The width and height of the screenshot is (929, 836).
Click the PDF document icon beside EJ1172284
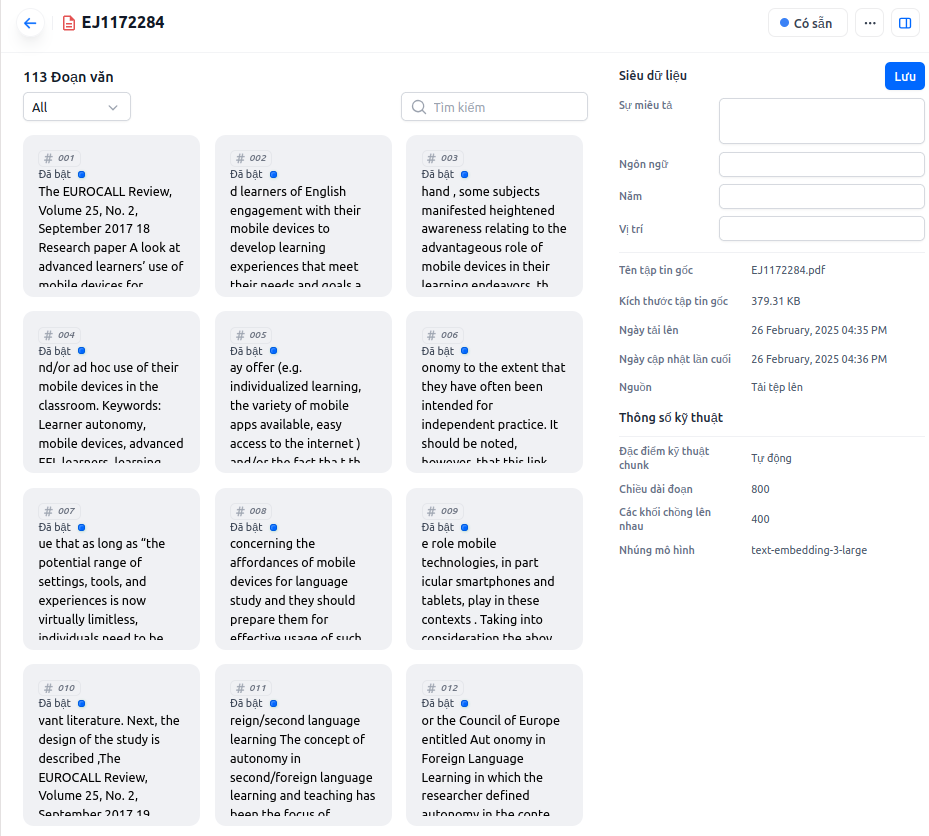(69, 23)
